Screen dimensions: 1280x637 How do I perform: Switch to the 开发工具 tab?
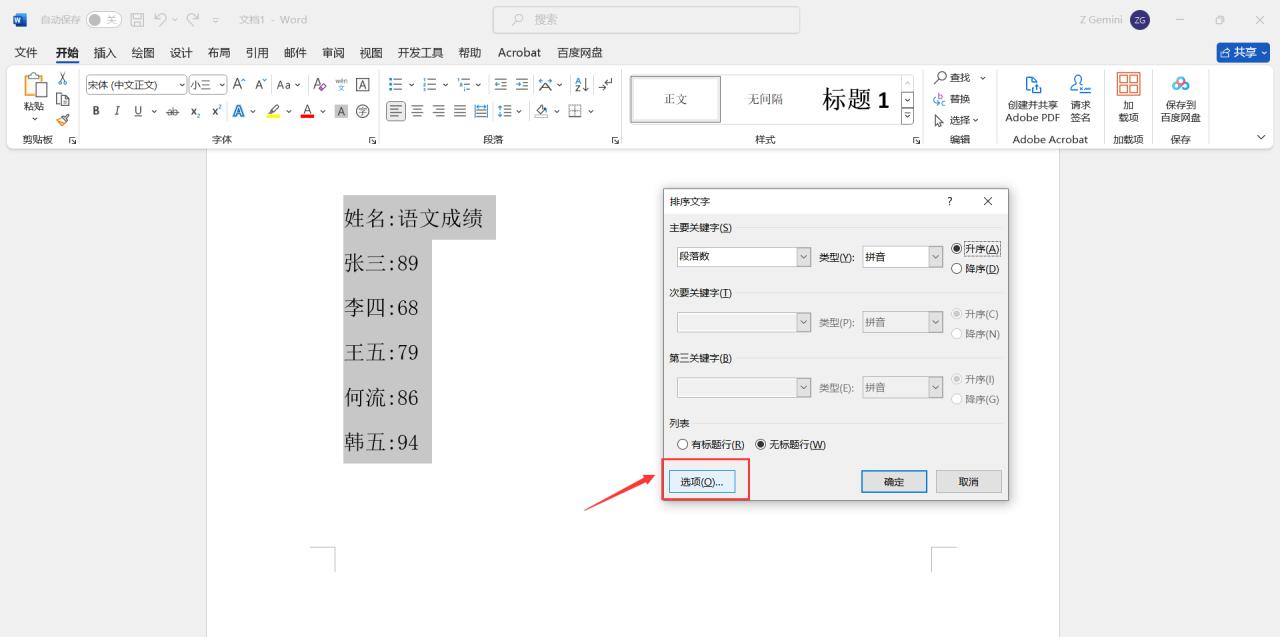coord(420,52)
